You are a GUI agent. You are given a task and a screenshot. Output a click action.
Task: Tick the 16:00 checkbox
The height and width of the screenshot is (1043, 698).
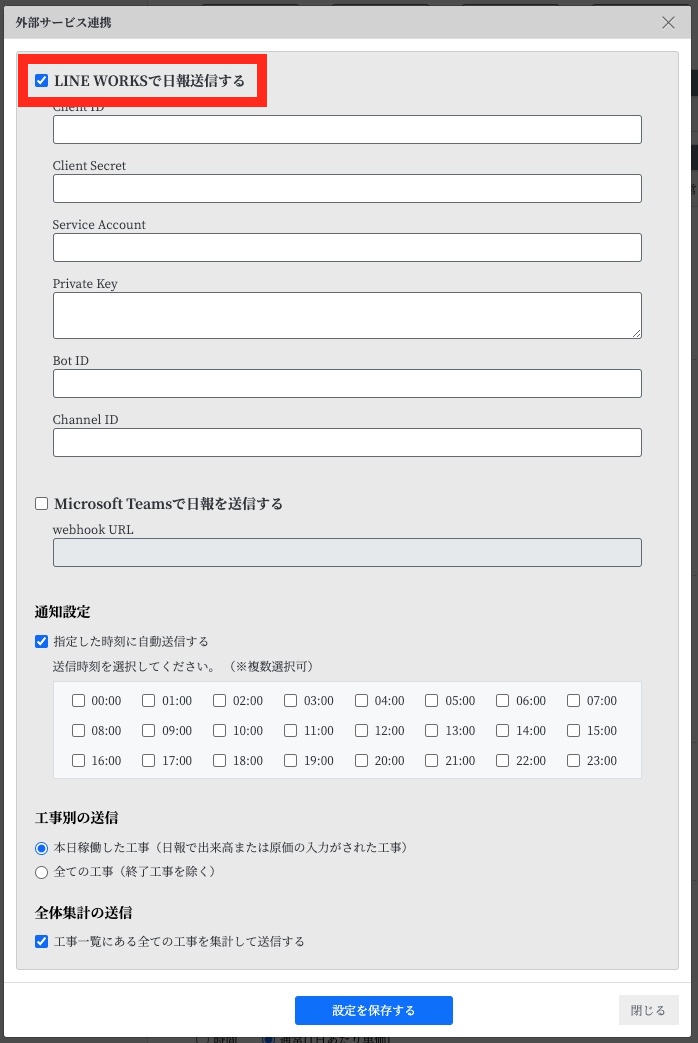click(79, 760)
